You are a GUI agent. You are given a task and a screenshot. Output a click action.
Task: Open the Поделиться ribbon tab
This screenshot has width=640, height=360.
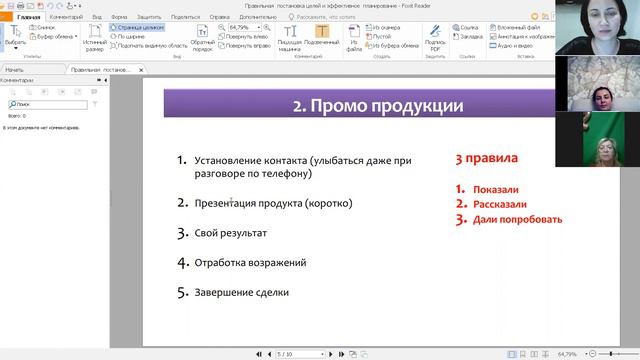(185, 17)
